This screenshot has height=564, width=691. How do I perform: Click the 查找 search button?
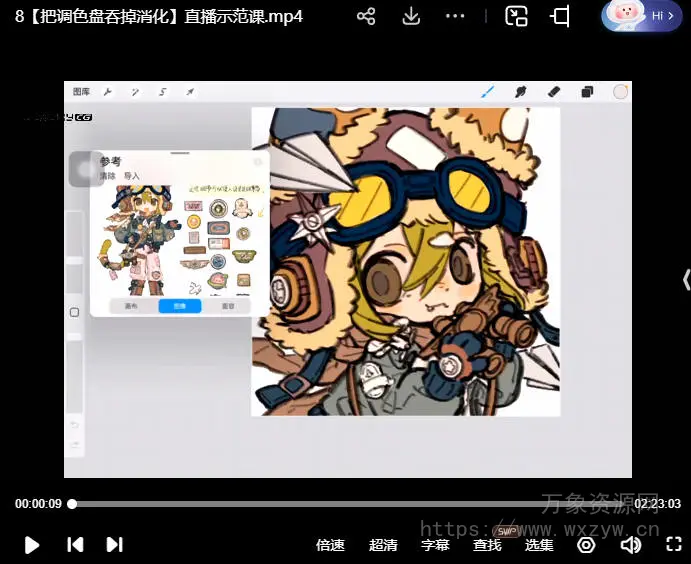pyautogui.click(x=487, y=545)
